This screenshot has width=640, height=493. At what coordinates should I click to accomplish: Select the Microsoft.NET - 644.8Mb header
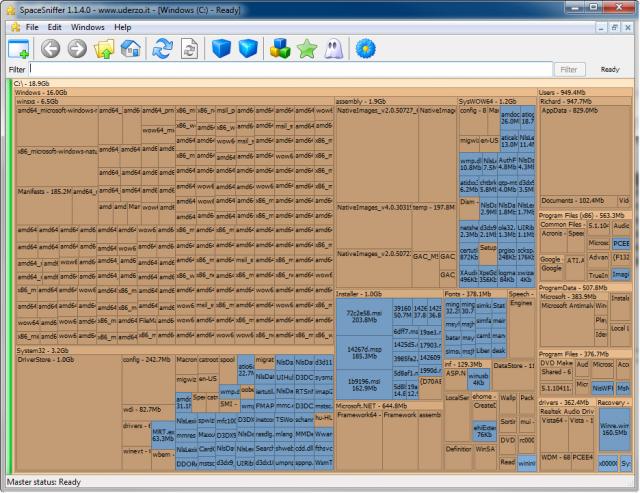point(389,406)
